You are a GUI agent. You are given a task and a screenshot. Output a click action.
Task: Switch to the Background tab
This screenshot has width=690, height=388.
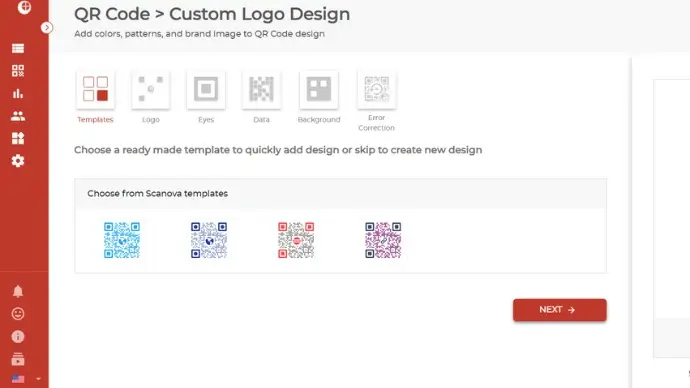(319, 97)
